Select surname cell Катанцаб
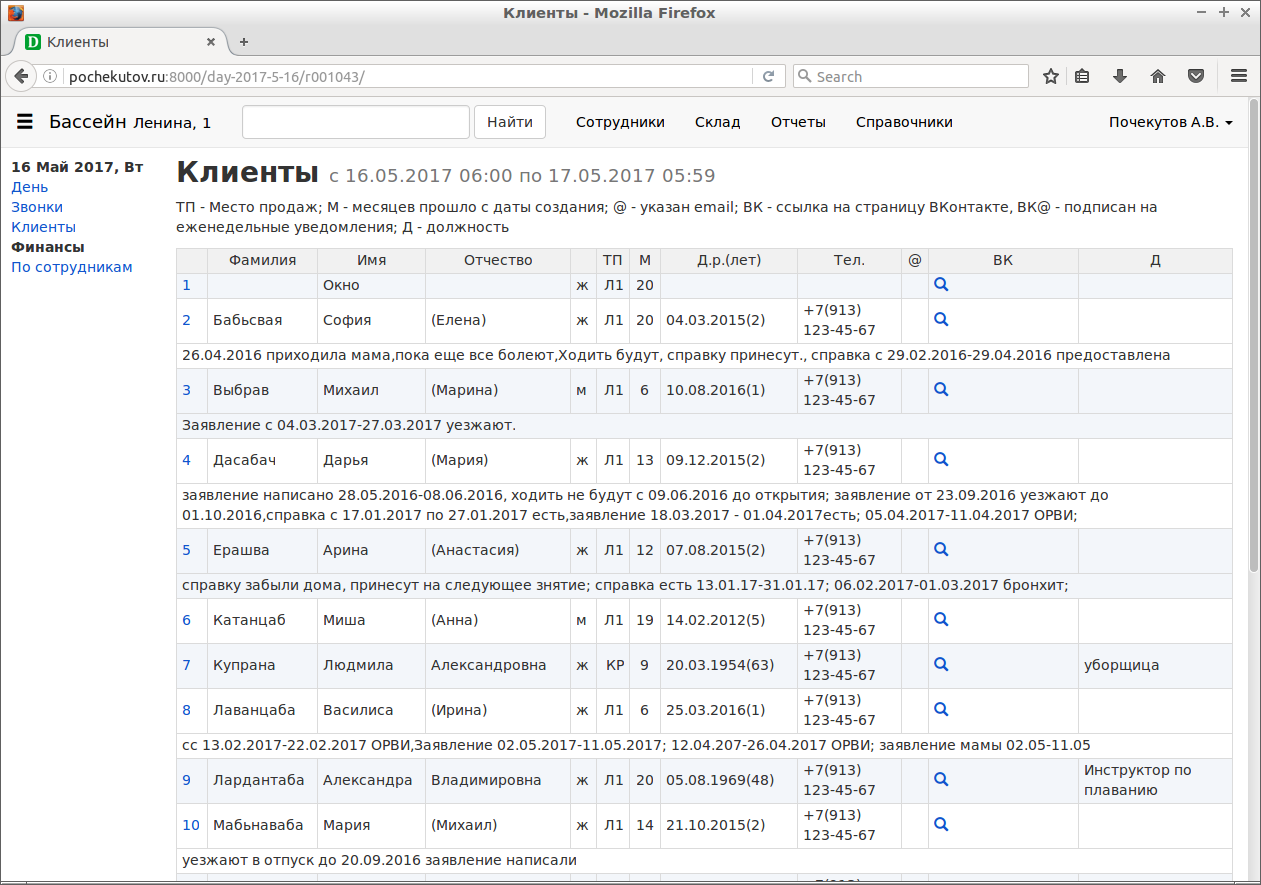 tap(262, 620)
